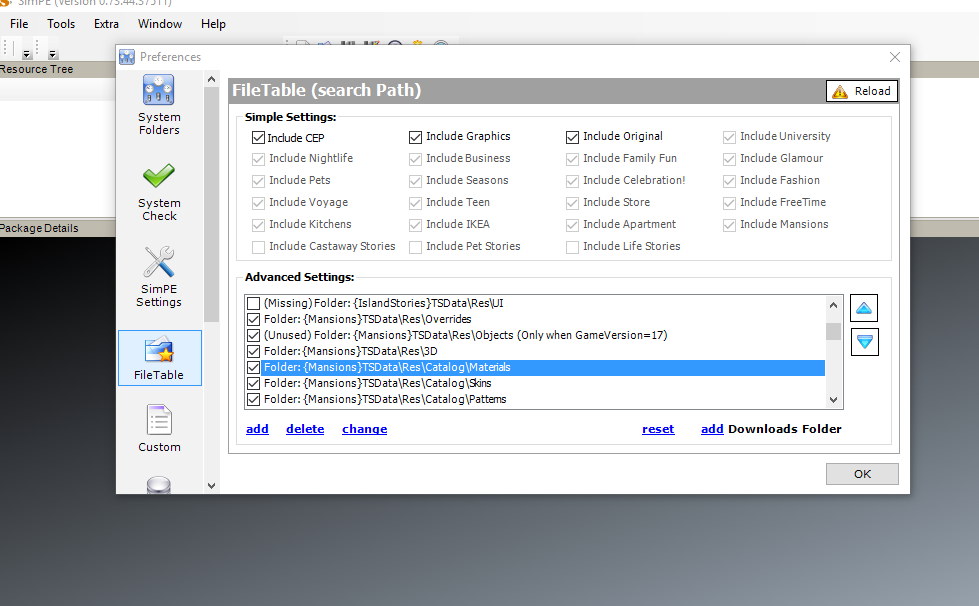This screenshot has width=979, height=606.
Task: Click the Reload warning button
Action: point(861,91)
